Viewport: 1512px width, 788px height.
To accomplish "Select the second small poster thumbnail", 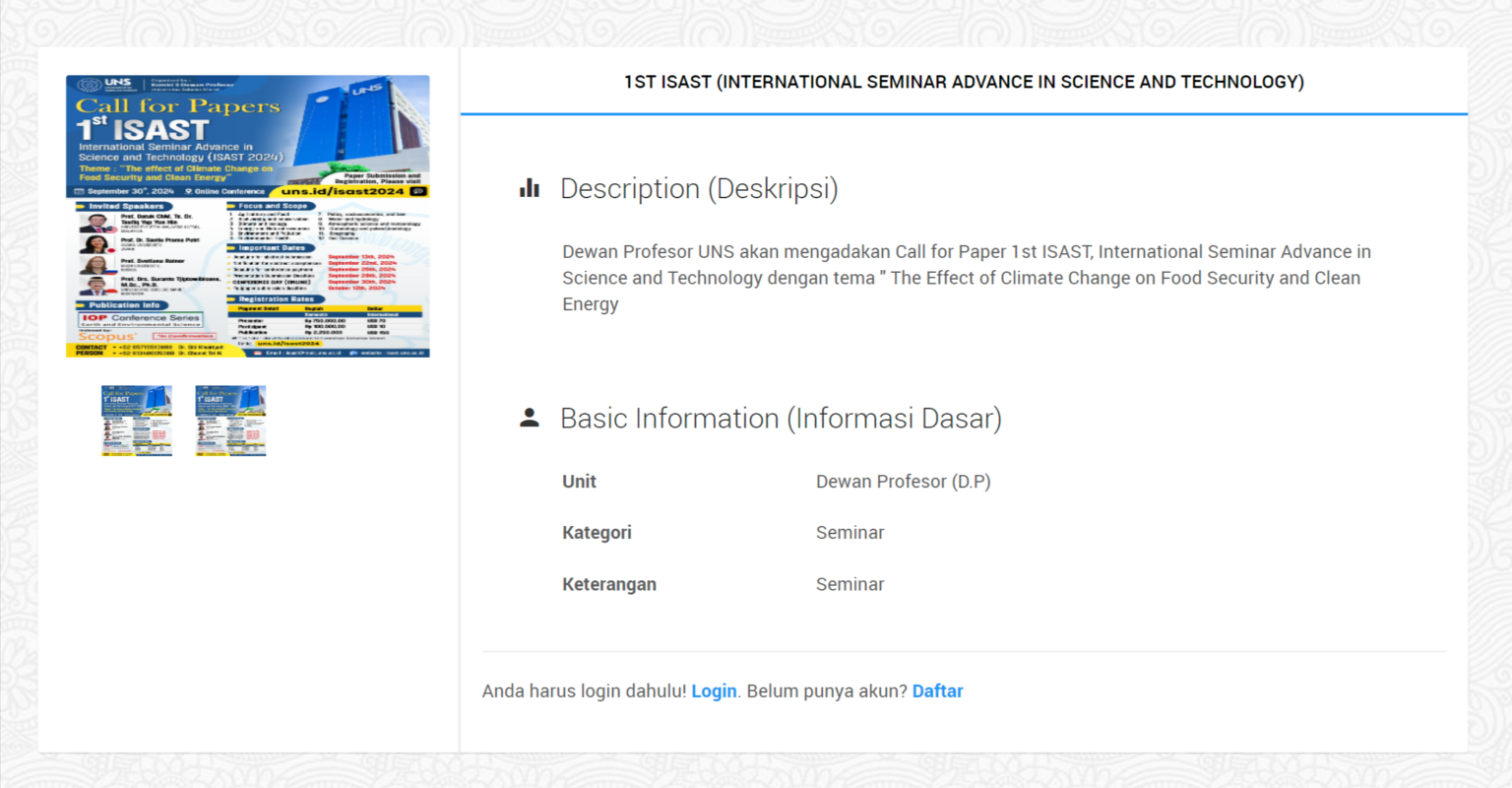I will [229, 421].
